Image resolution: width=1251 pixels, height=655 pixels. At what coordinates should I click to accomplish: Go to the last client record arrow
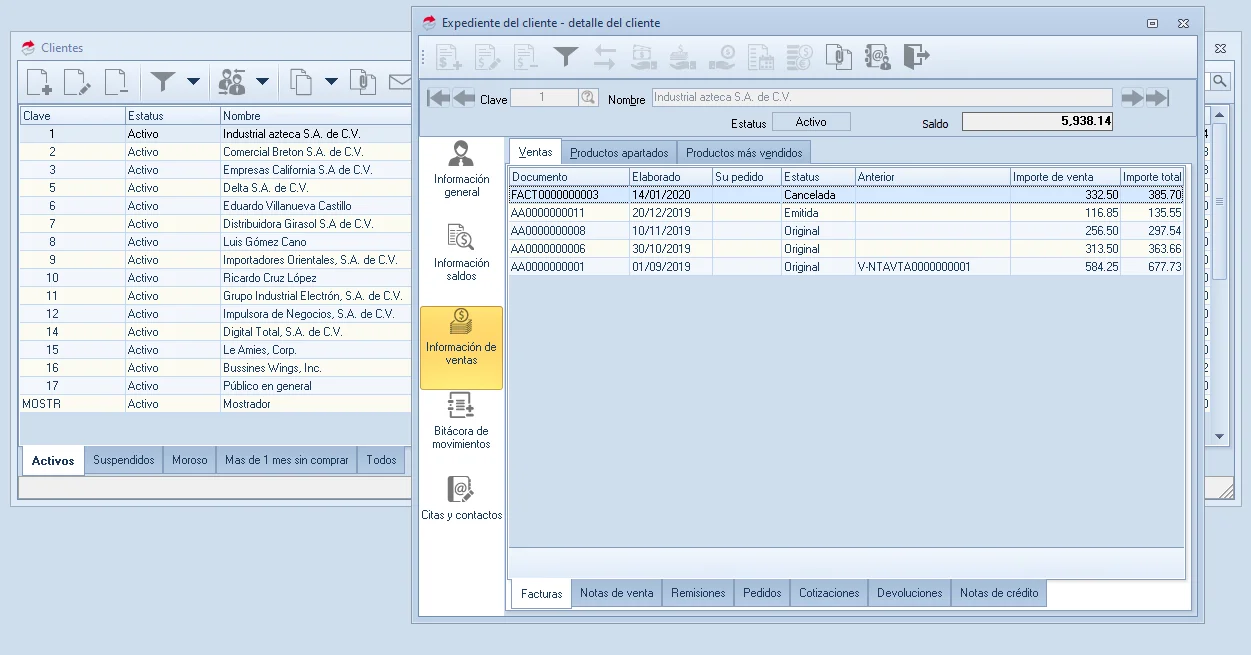[x=1157, y=98]
